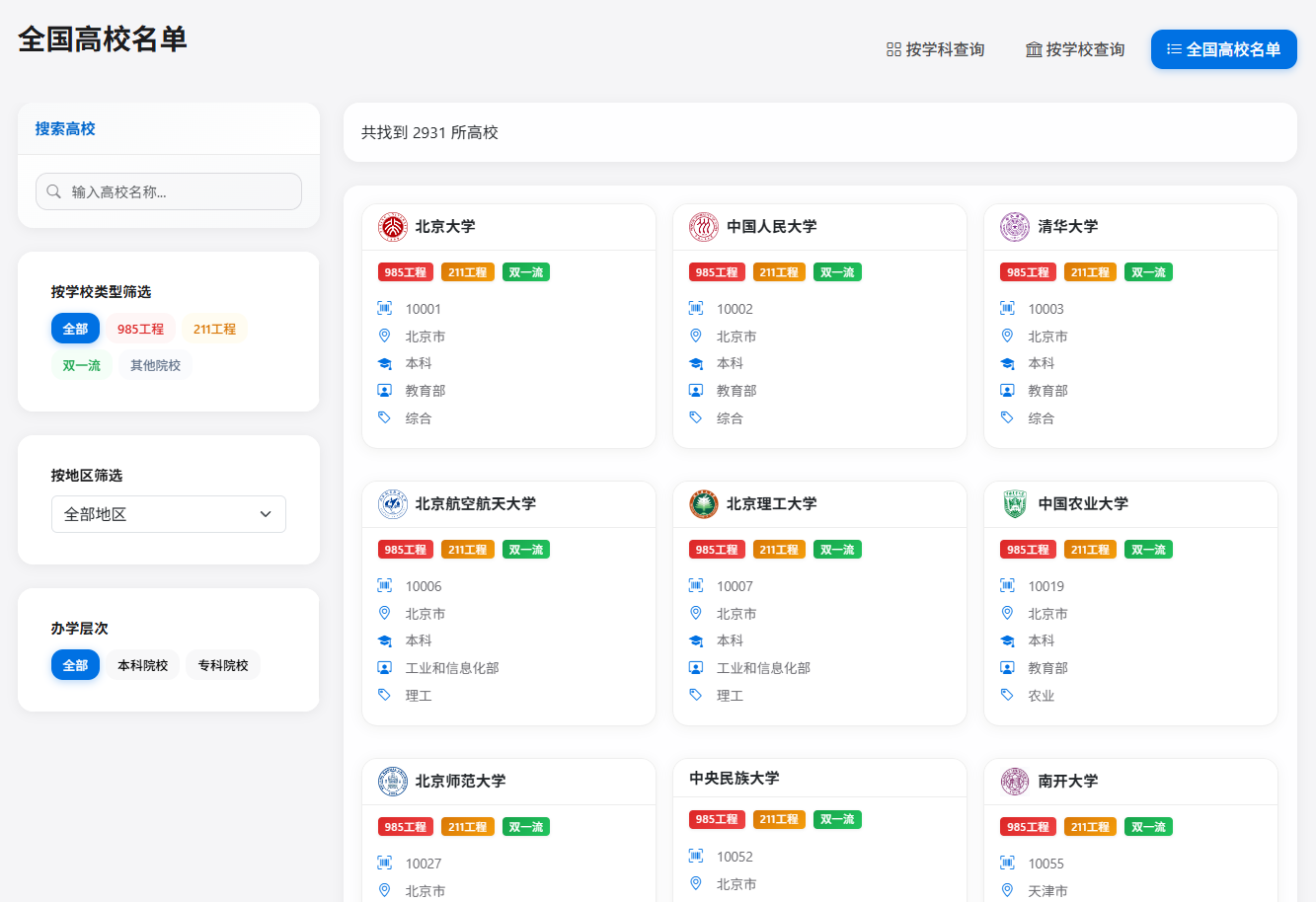Click the barcode icon next to 10052

696,856
